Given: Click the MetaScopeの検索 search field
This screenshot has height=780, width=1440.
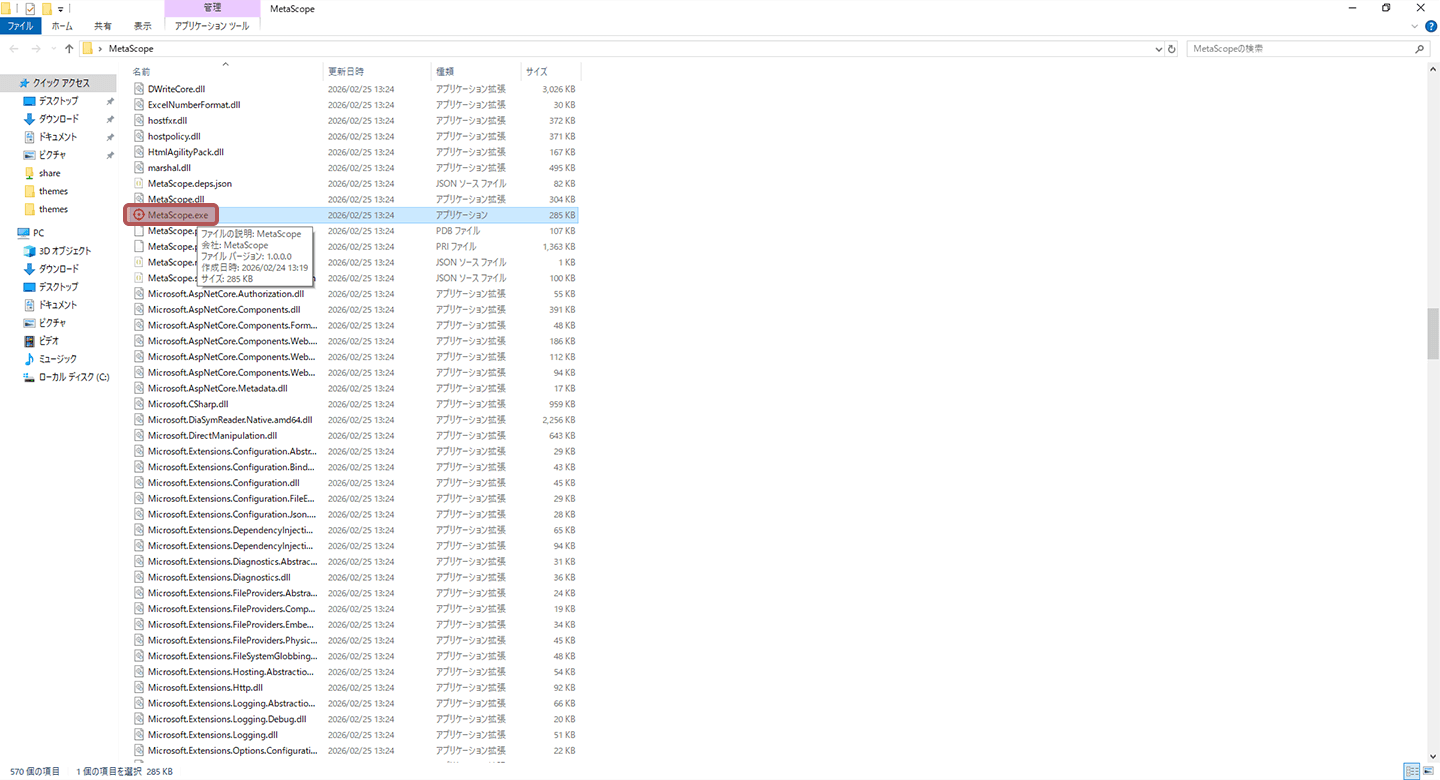Looking at the screenshot, I should [x=1300, y=48].
